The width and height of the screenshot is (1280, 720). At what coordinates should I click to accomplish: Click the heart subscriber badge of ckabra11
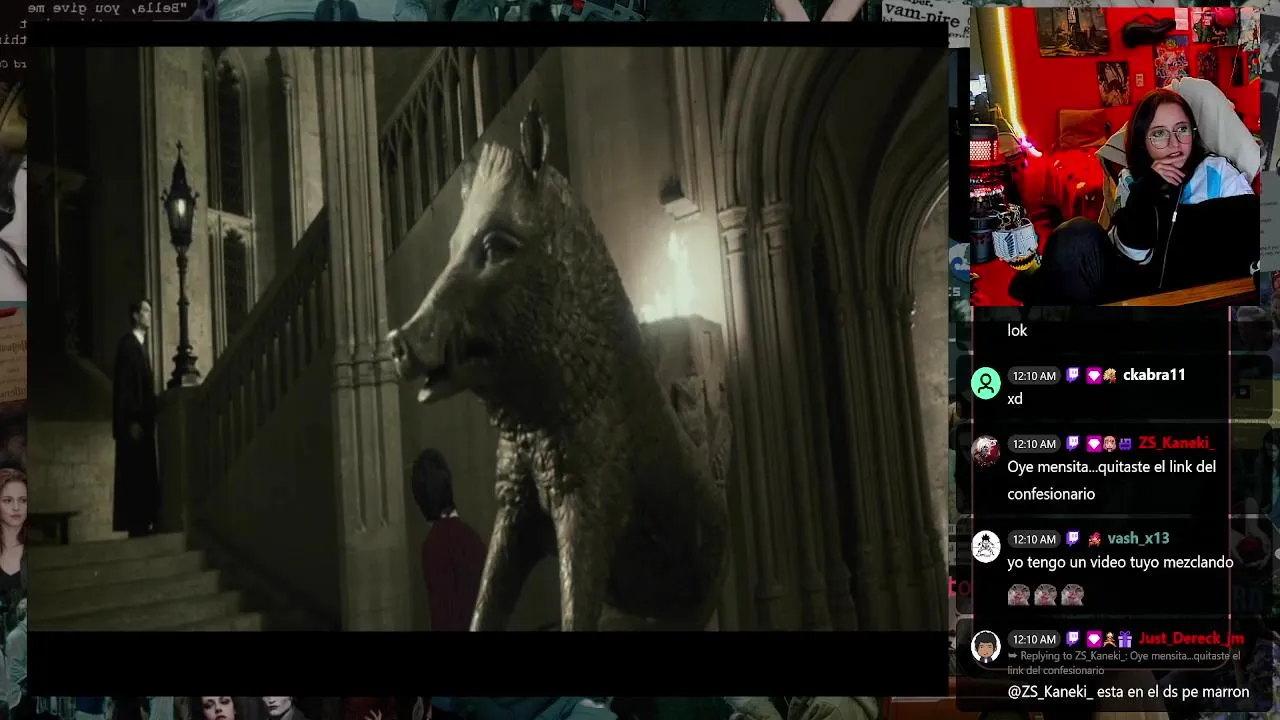pyautogui.click(x=1094, y=376)
